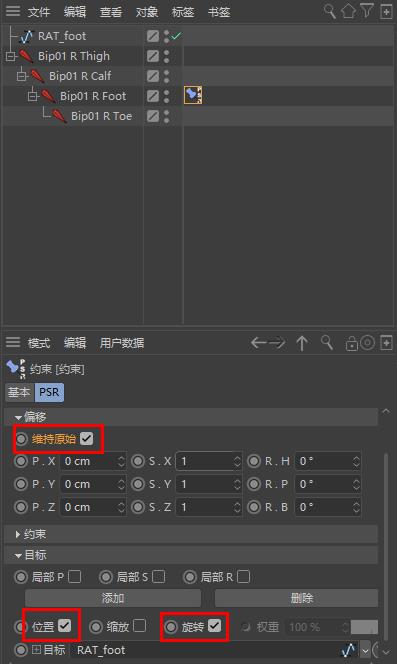The height and width of the screenshot is (664, 397).
Task: Select the Bip01 R Foot joint icon
Action: click(x=48, y=96)
